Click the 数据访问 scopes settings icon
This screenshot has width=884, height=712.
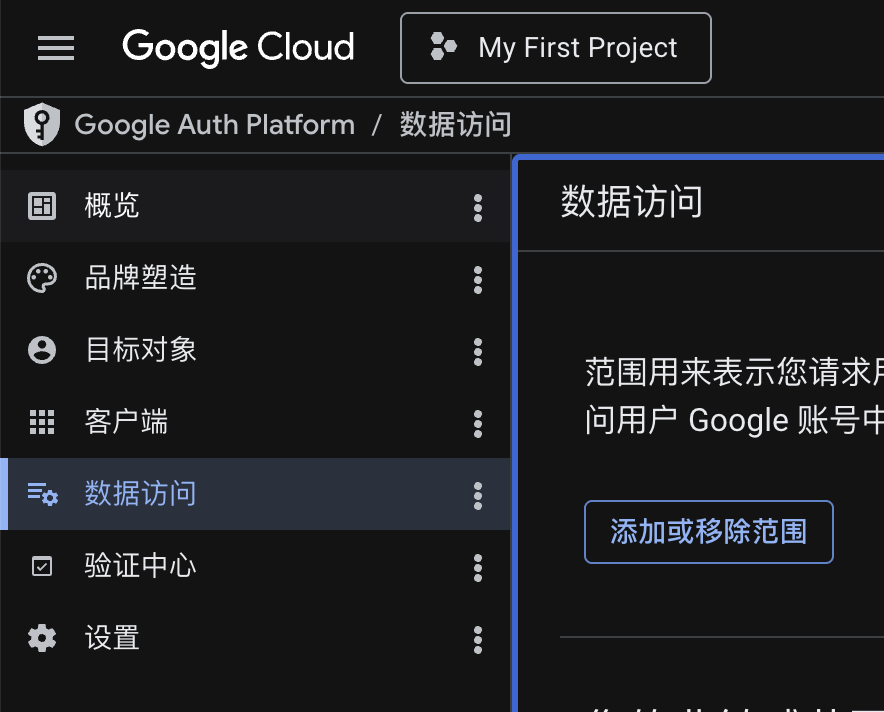pyautogui.click(x=41, y=494)
